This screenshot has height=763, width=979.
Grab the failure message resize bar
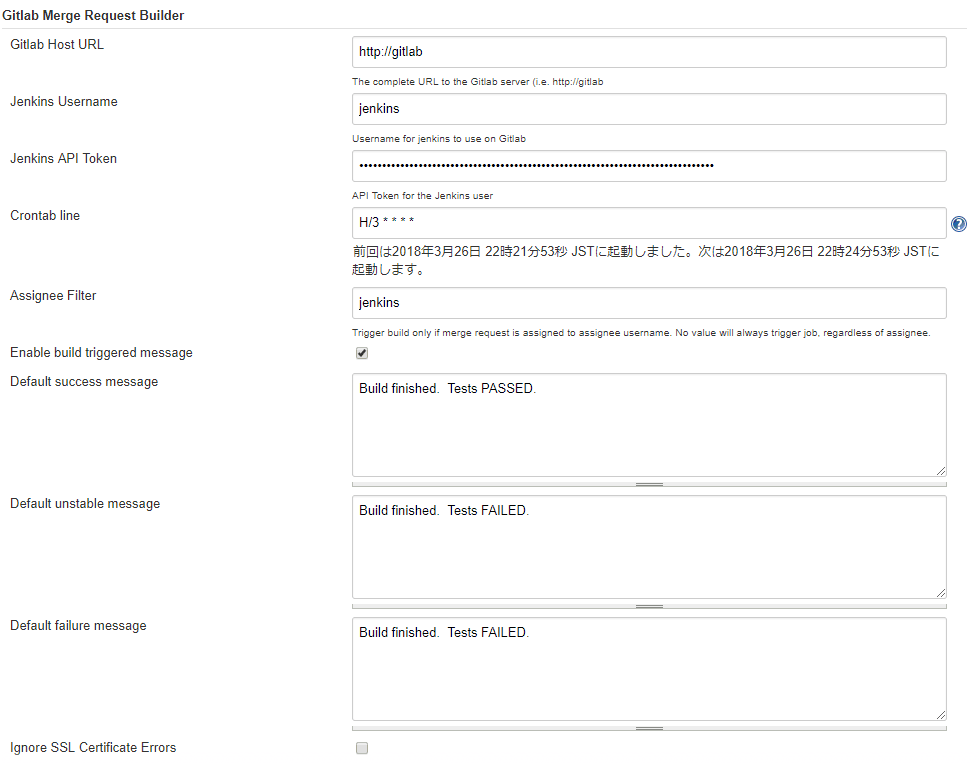(x=649, y=729)
